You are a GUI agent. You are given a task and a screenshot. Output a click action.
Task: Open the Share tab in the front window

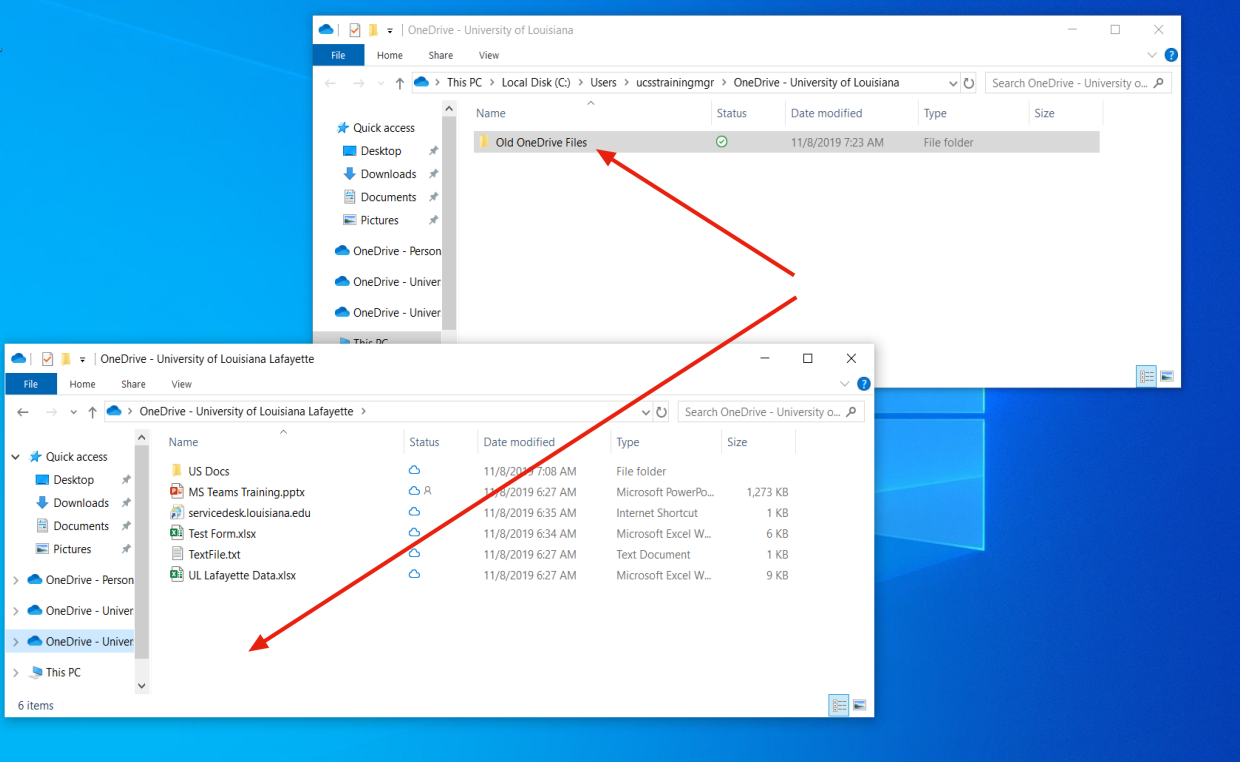[x=133, y=384]
